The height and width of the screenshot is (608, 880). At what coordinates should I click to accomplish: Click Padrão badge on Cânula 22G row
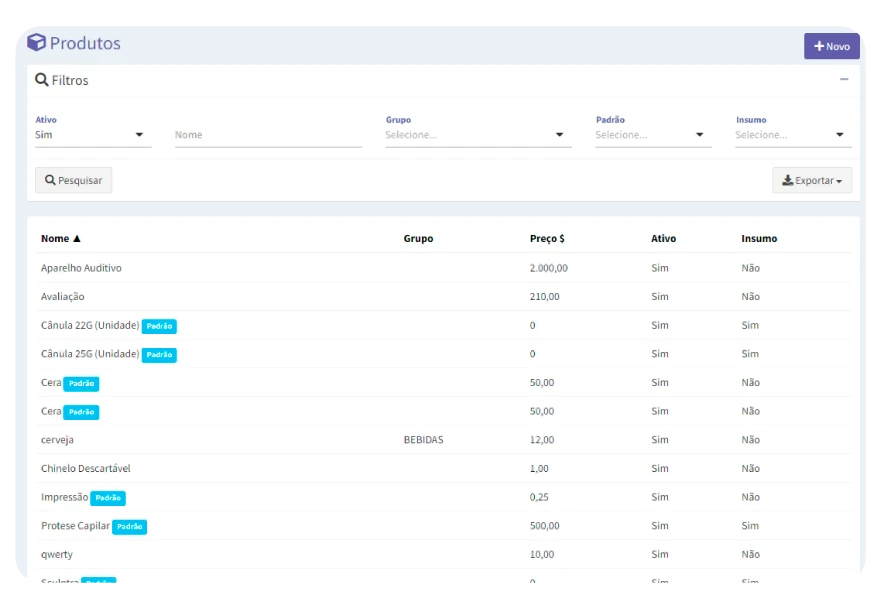pos(159,326)
